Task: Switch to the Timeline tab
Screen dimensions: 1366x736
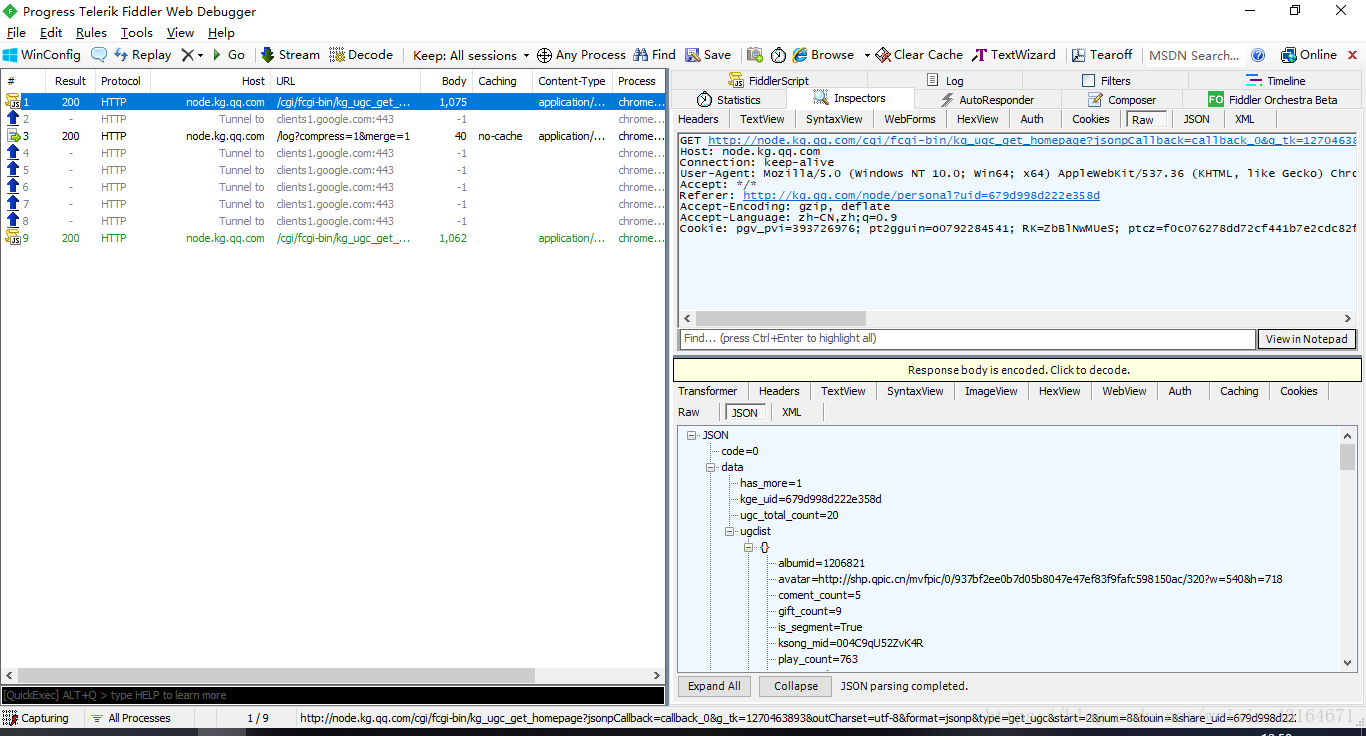Action: pos(1275,81)
